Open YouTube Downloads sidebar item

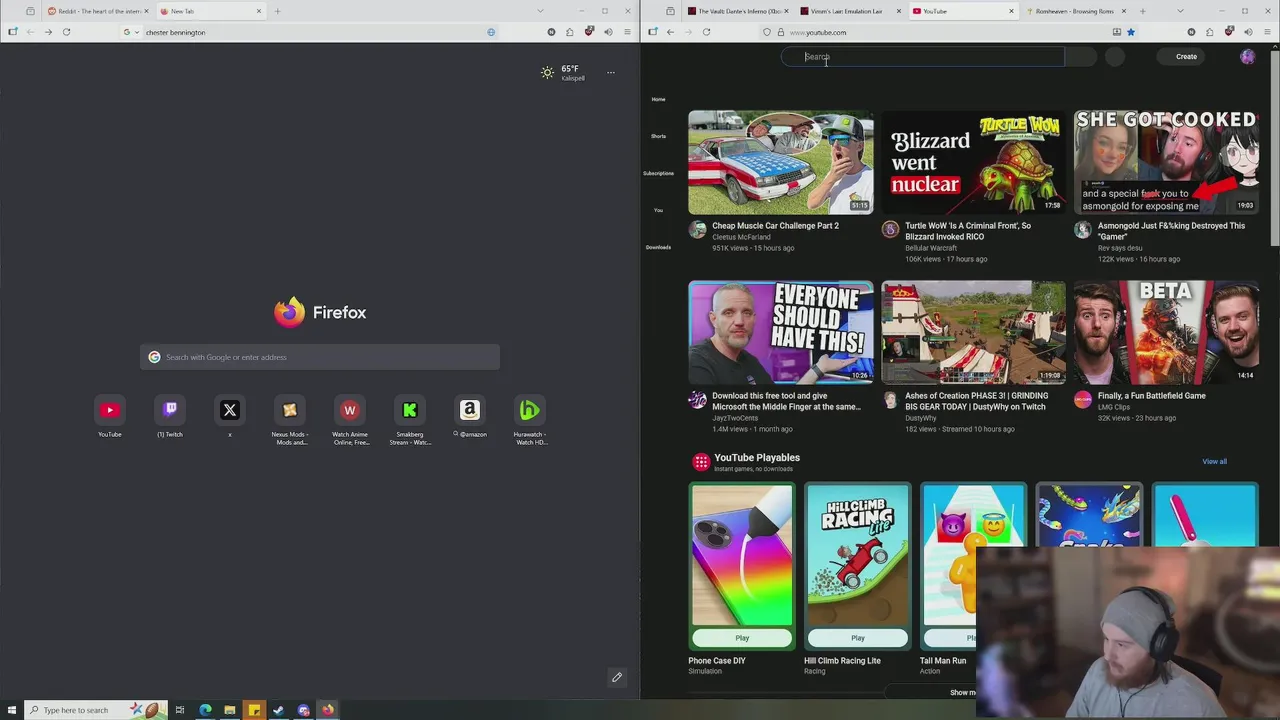658,247
